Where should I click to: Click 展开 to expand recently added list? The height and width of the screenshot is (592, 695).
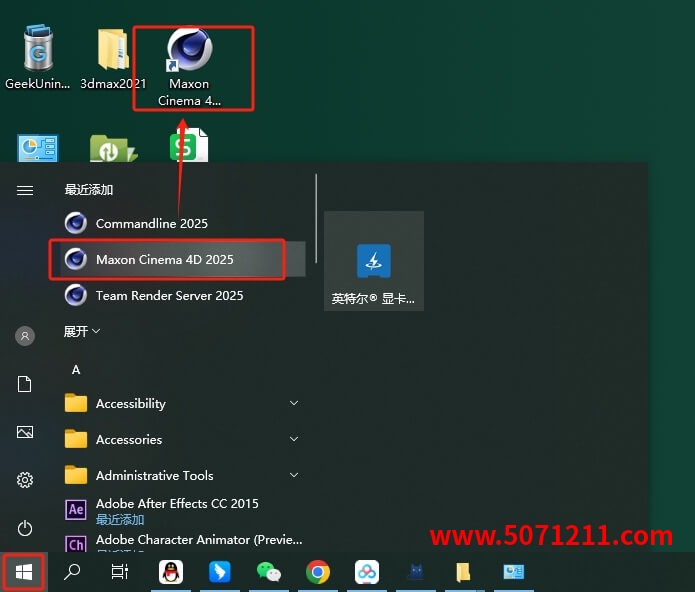click(x=82, y=331)
